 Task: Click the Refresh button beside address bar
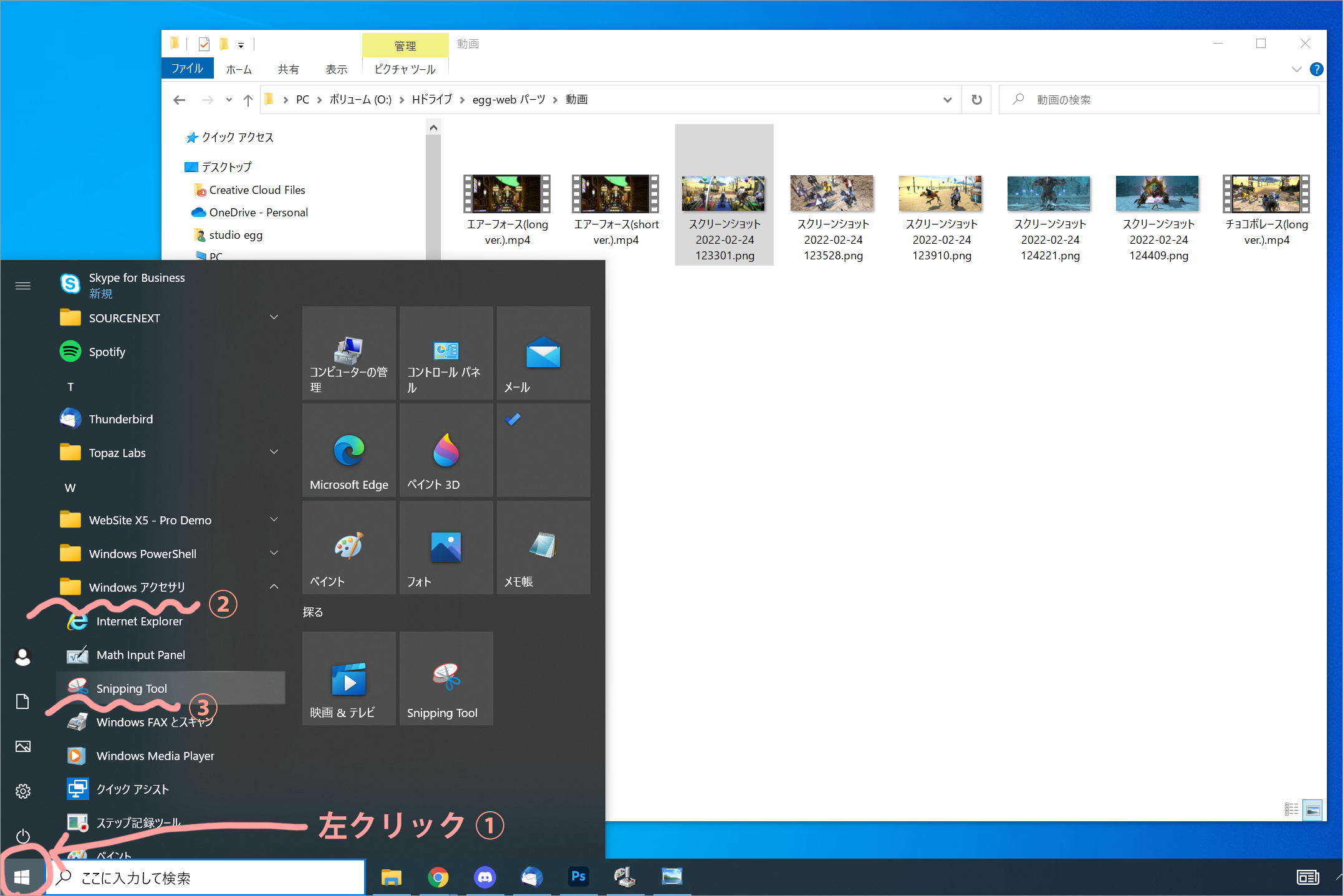tap(976, 100)
